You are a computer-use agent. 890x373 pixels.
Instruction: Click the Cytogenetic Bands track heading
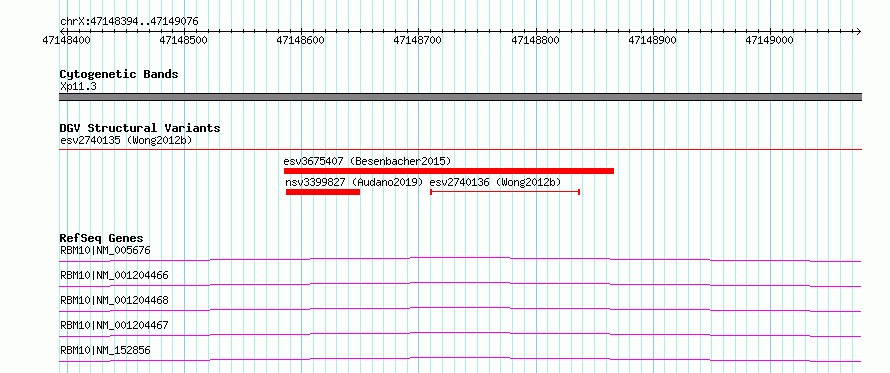pos(119,74)
